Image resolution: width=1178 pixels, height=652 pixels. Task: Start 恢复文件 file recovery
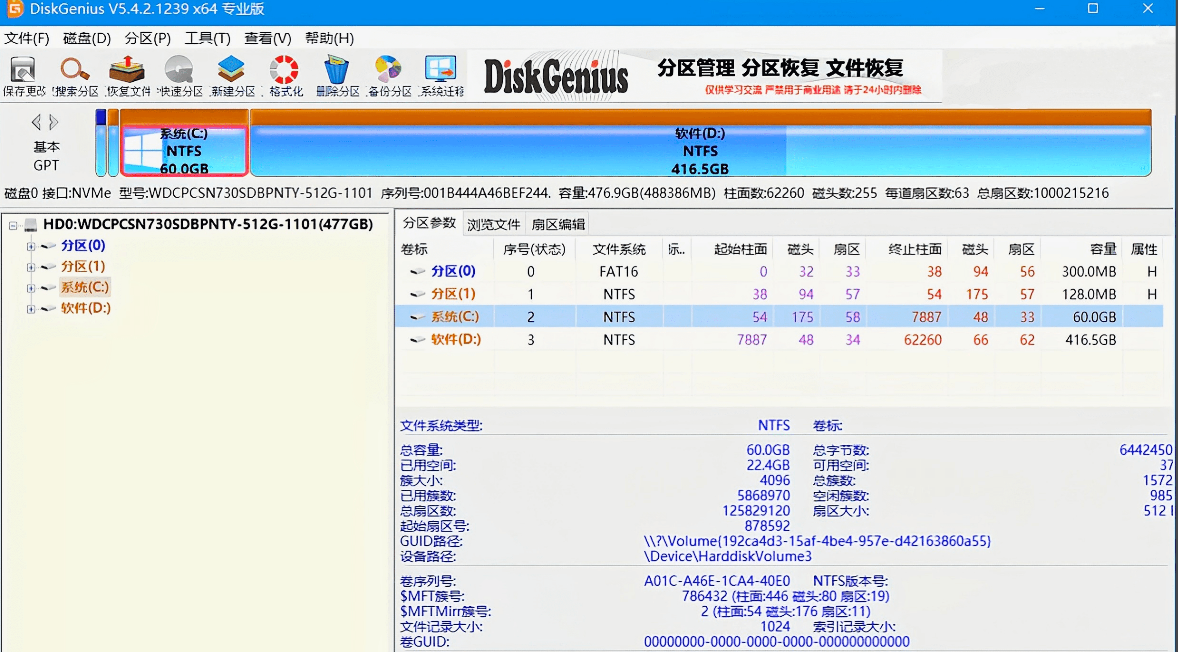tap(126, 72)
